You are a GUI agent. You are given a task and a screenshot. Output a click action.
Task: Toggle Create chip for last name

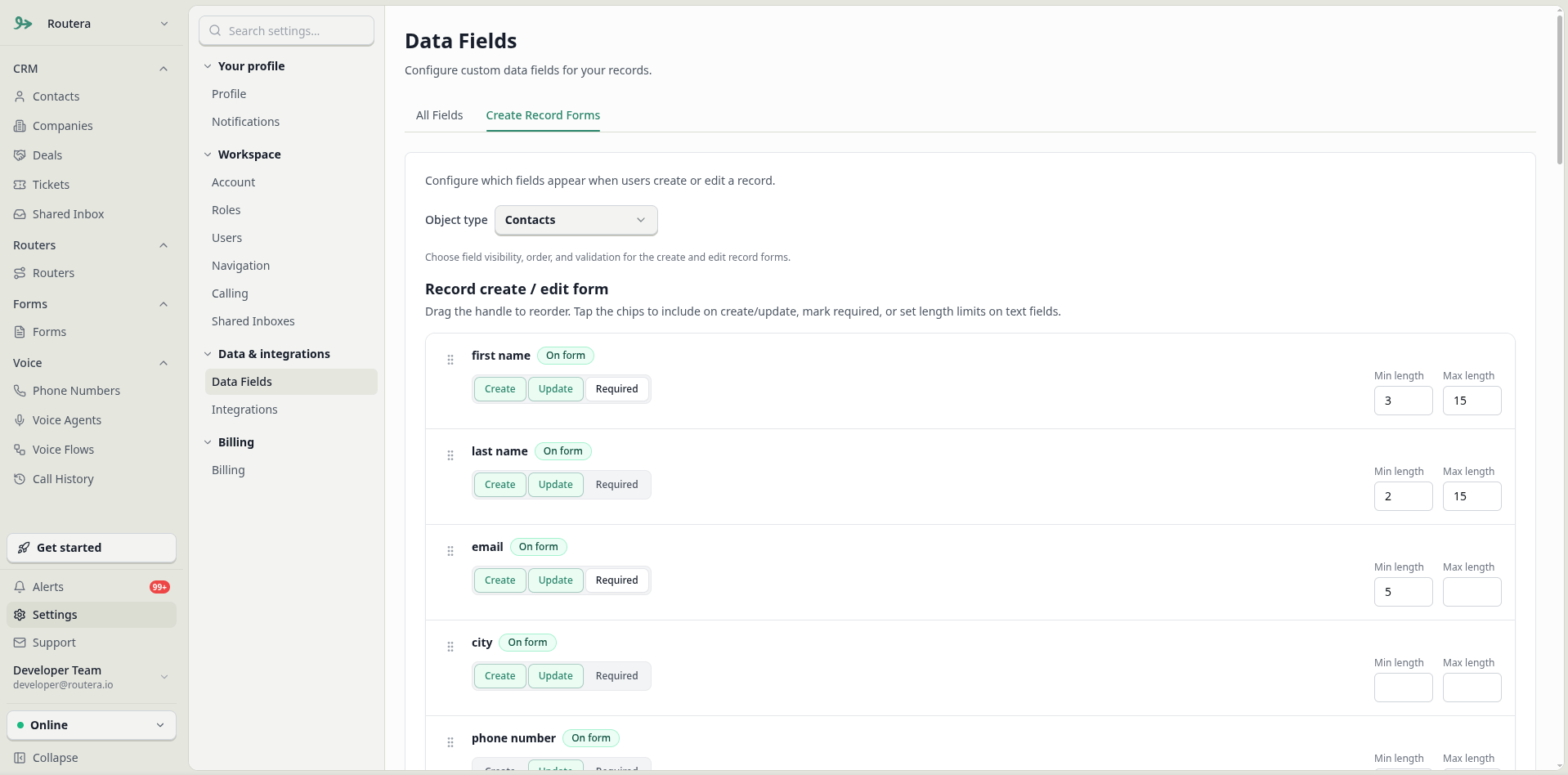pos(500,485)
